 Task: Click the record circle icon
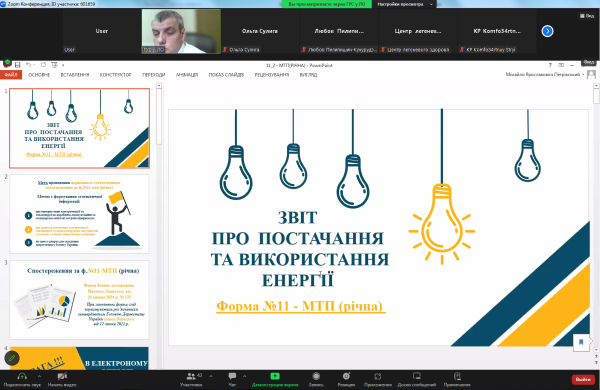point(316,376)
